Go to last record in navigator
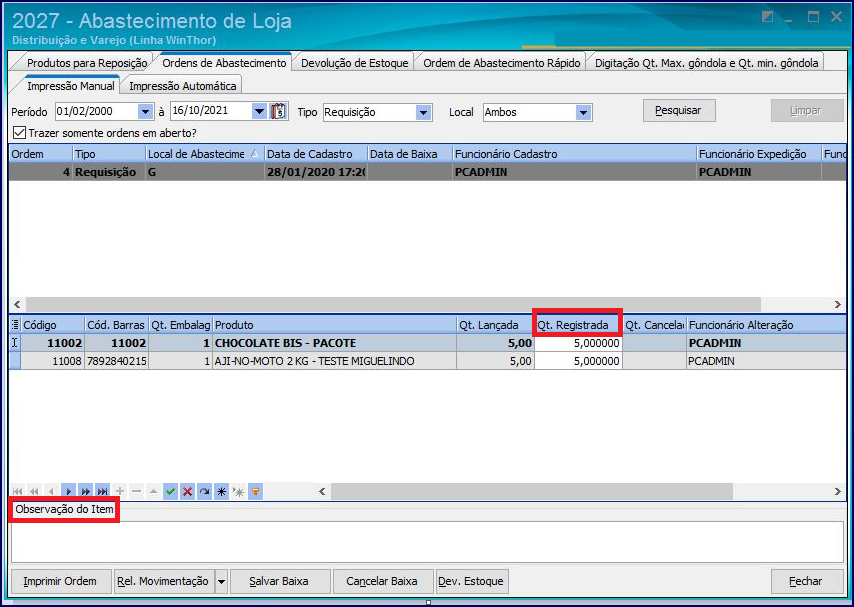Screen dimensions: 854x607 click(x=102, y=491)
